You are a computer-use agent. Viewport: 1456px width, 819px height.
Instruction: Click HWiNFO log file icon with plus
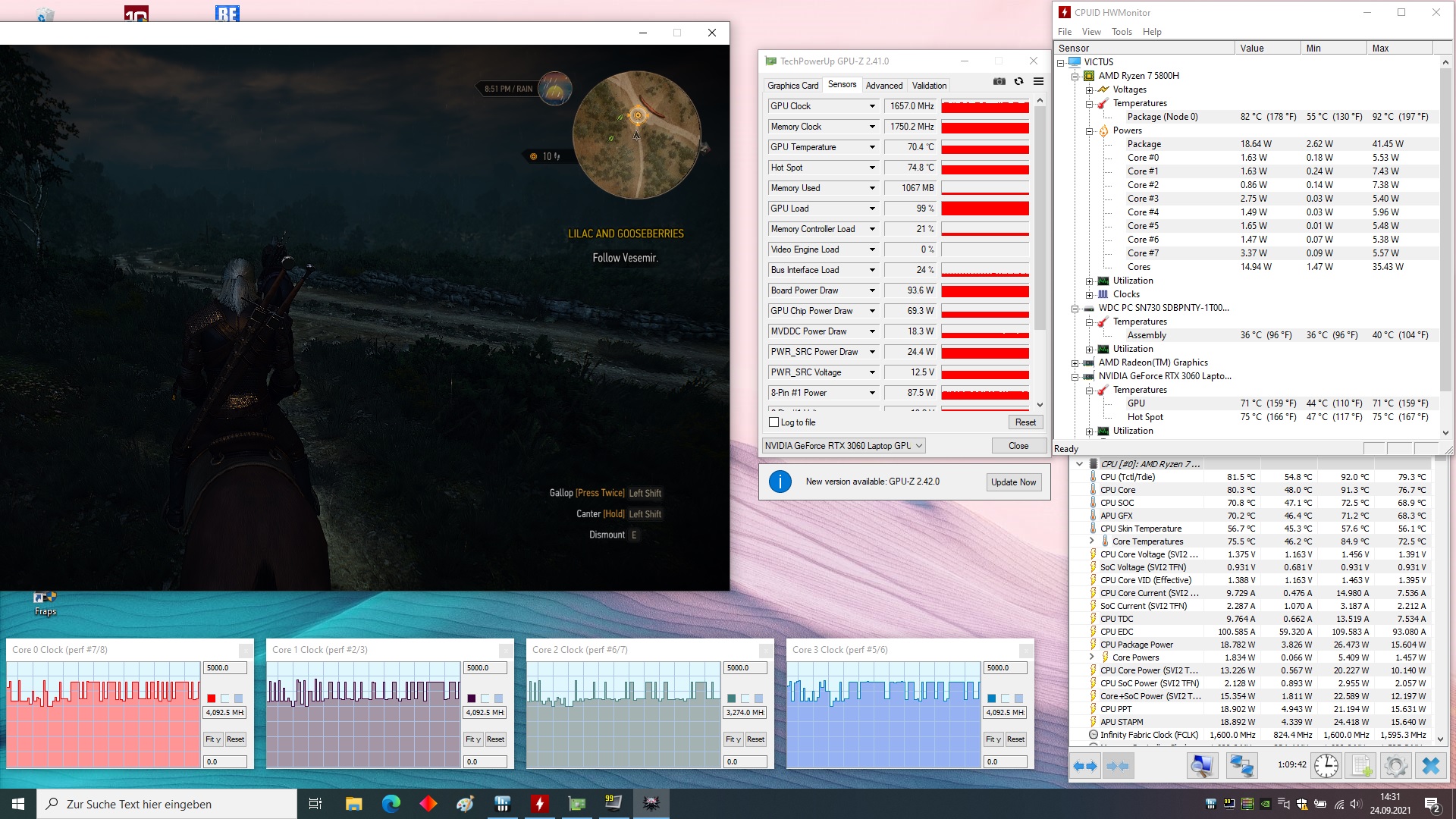[x=1361, y=766]
